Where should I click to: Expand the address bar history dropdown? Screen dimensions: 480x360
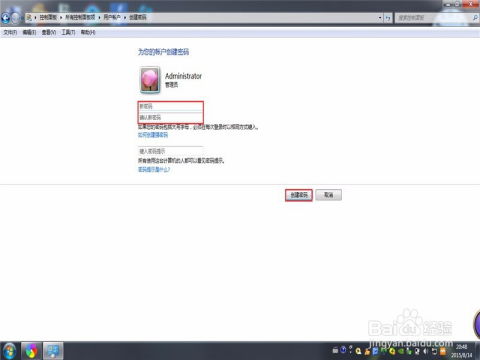pos(380,18)
